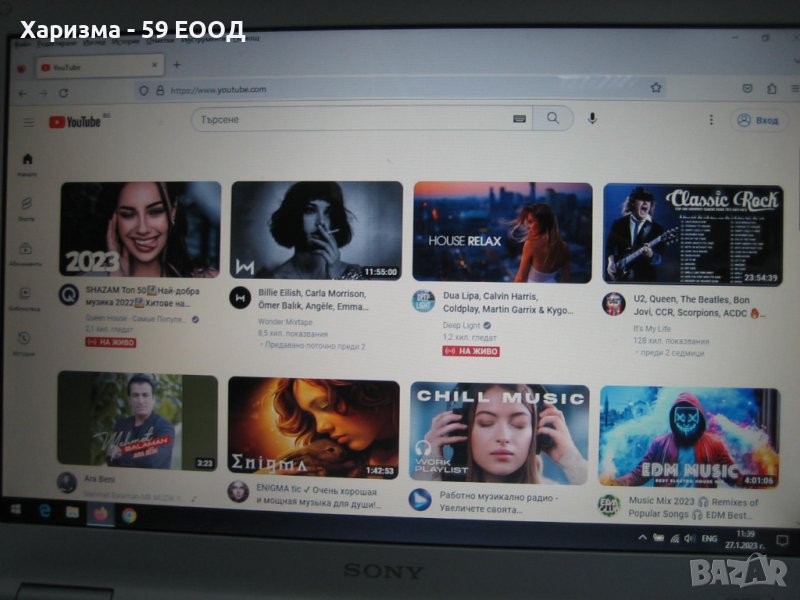Bookmark this page with the star icon

[x=656, y=89]
